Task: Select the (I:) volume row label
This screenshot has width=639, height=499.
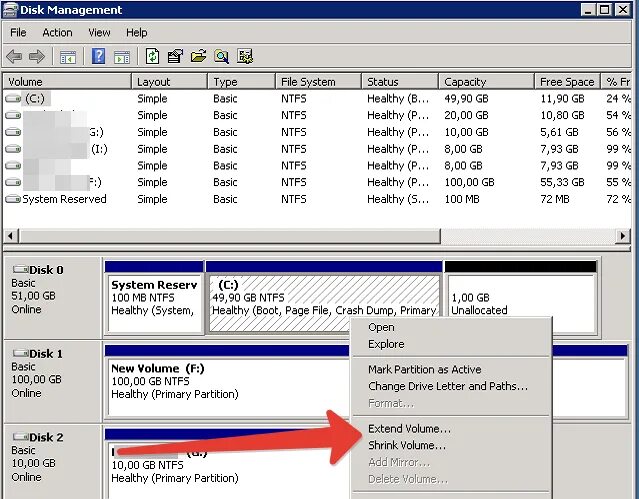Action: pos(99,149)
